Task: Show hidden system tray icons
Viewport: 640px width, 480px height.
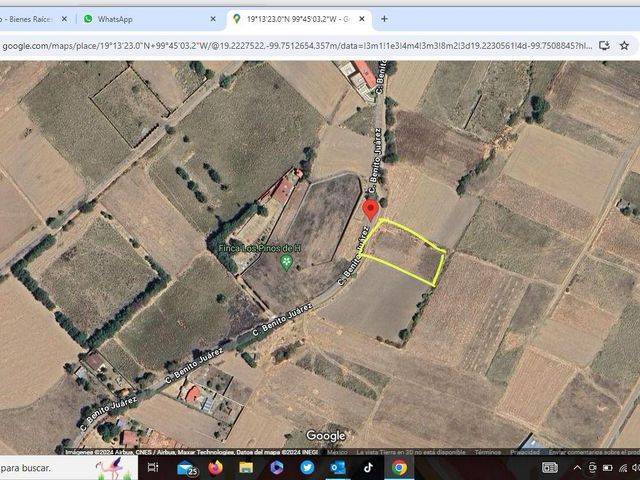Action: (577, 468)
